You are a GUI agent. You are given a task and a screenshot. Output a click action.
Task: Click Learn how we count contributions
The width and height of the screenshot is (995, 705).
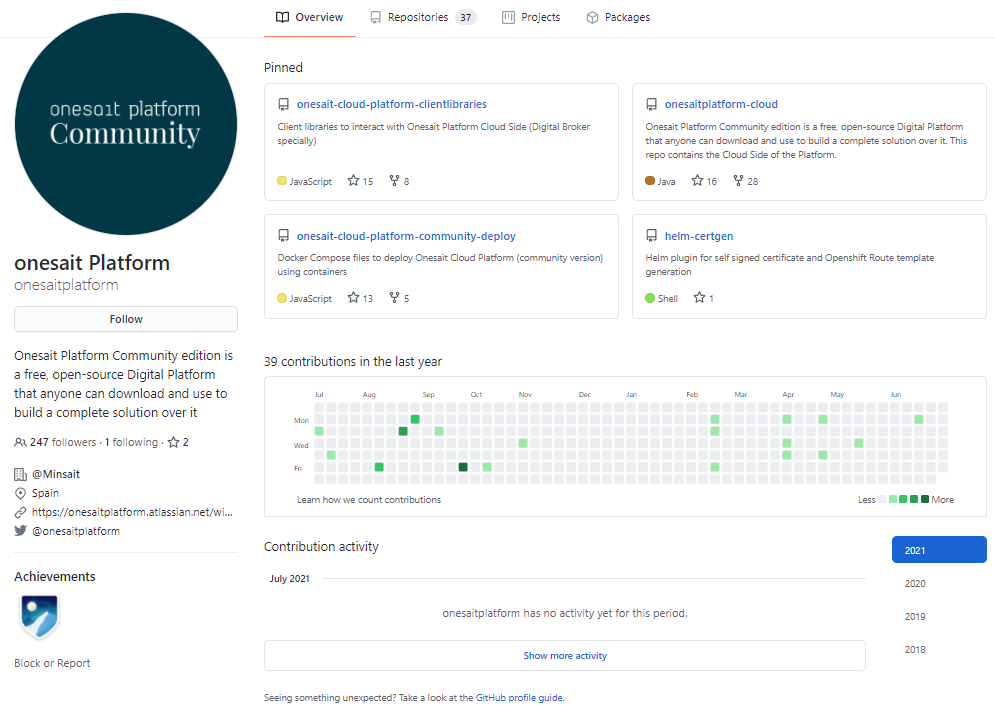369,499
